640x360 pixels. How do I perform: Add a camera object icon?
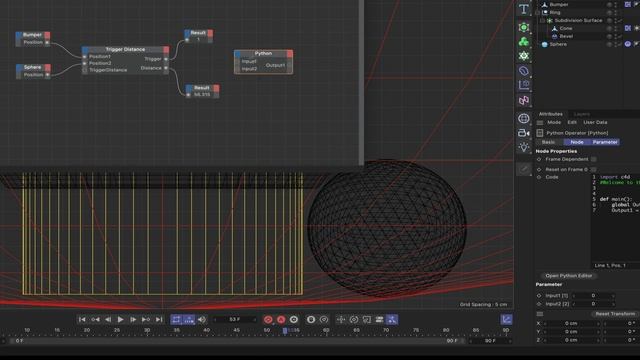tap(524, 133)
